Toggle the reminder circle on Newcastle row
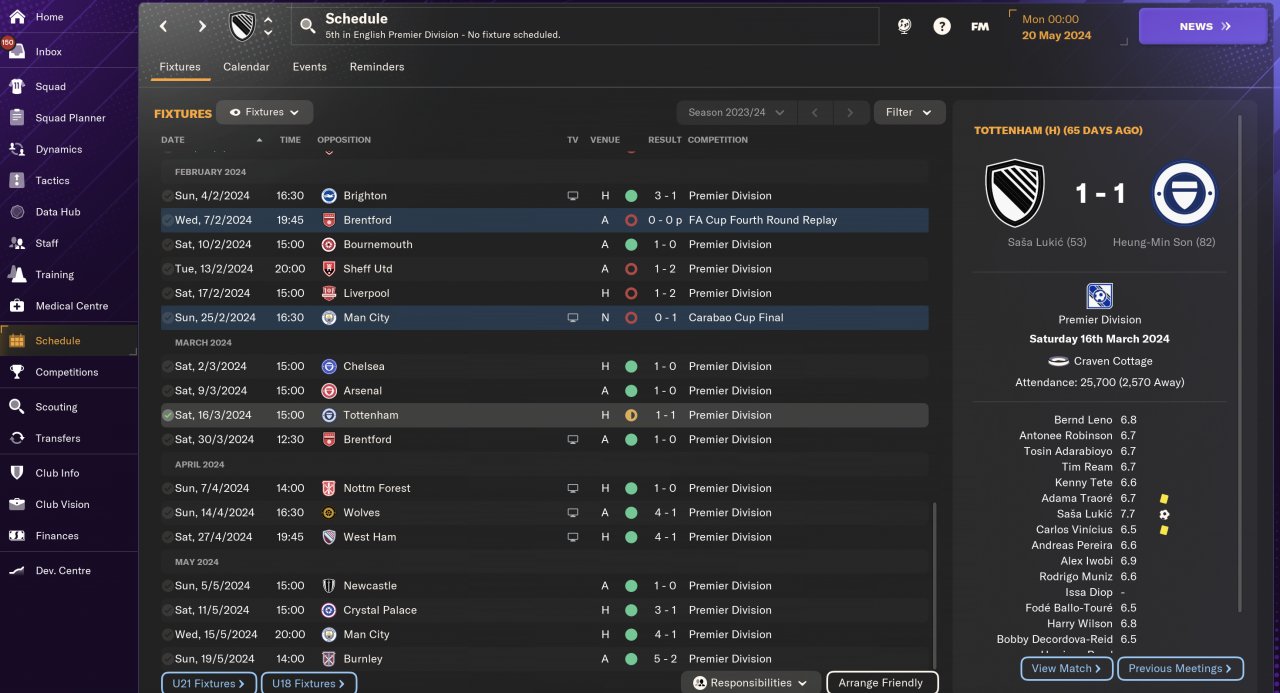 (x=168, y=586)
